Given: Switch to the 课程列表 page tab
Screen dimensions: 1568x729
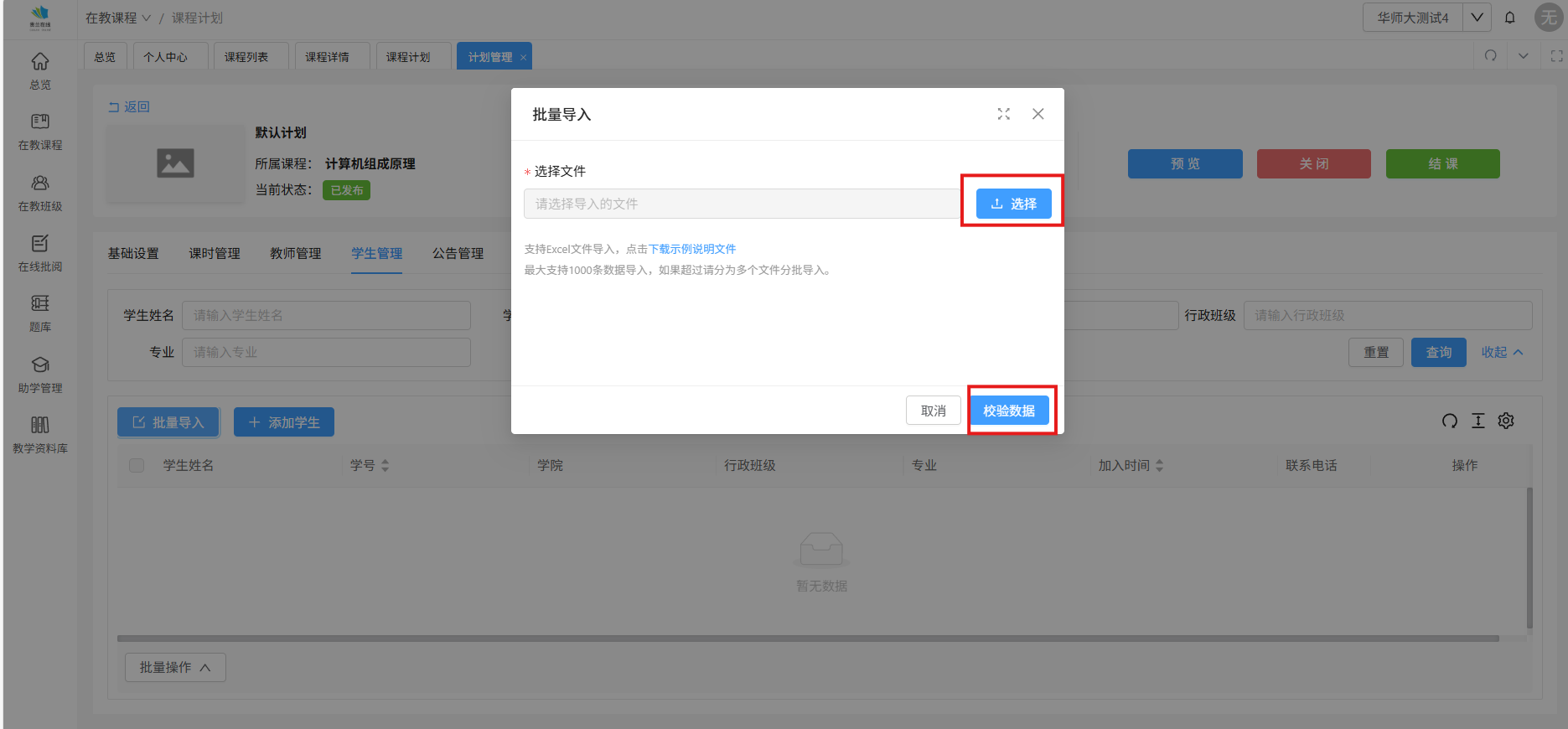Looking at the screenshot, I should (246, 57).
